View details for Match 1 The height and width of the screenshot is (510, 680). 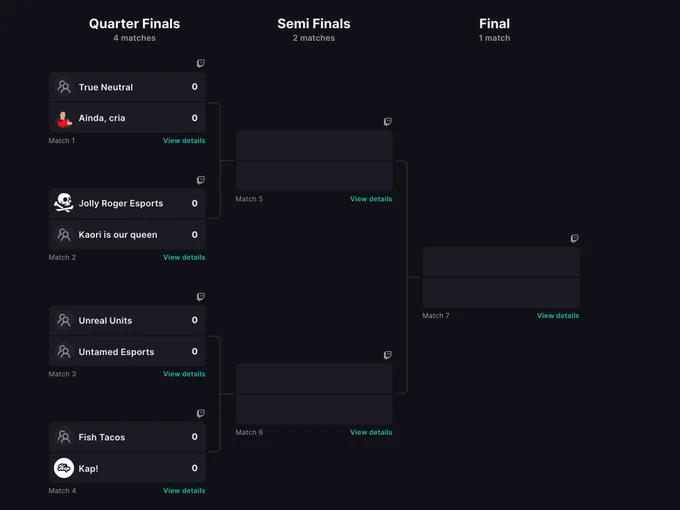pyautogui.click(x=184, y=141)
